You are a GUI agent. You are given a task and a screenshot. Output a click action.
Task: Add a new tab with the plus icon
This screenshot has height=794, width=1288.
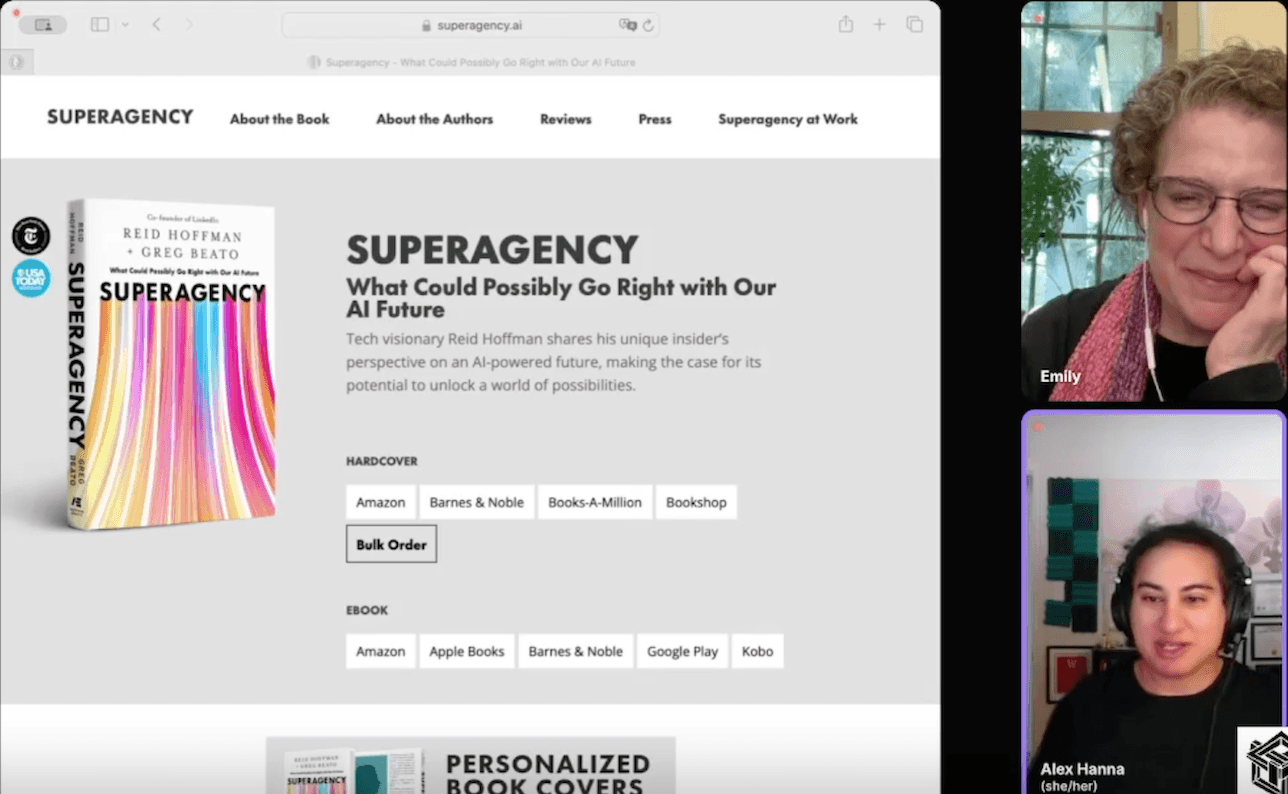879,25
